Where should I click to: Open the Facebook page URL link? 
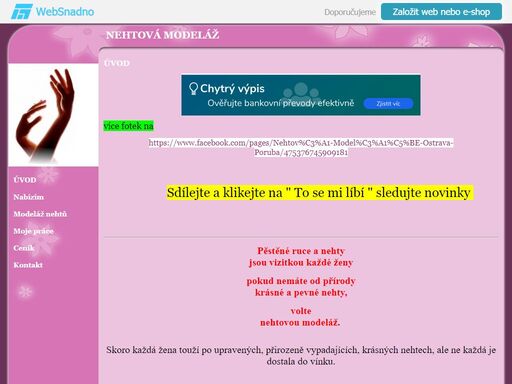pyautogui.click(x=301, y=148)
